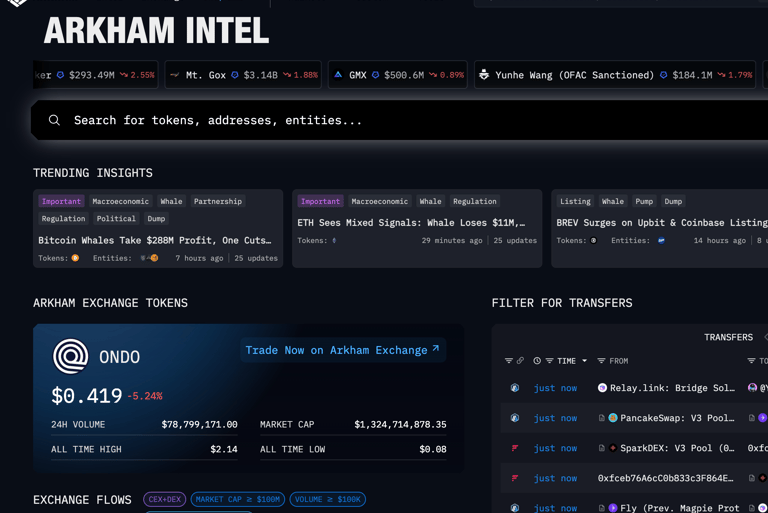The width and height of the screenshot is (768, 513).
Task: Click the Pump tag on the BREV card
Action: tap(644, 201)
